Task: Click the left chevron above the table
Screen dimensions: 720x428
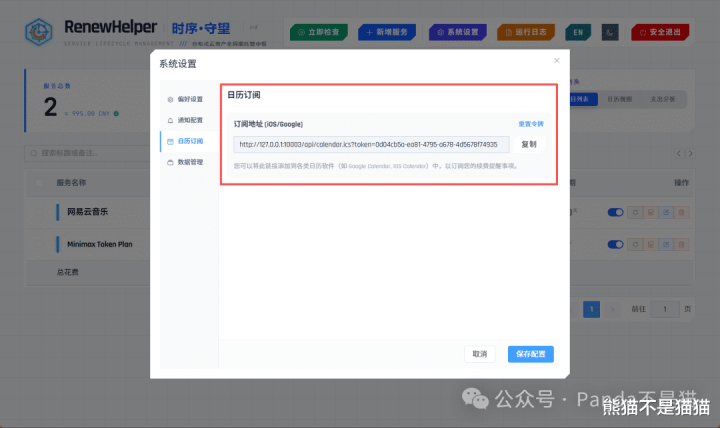Action: [679, 153]
